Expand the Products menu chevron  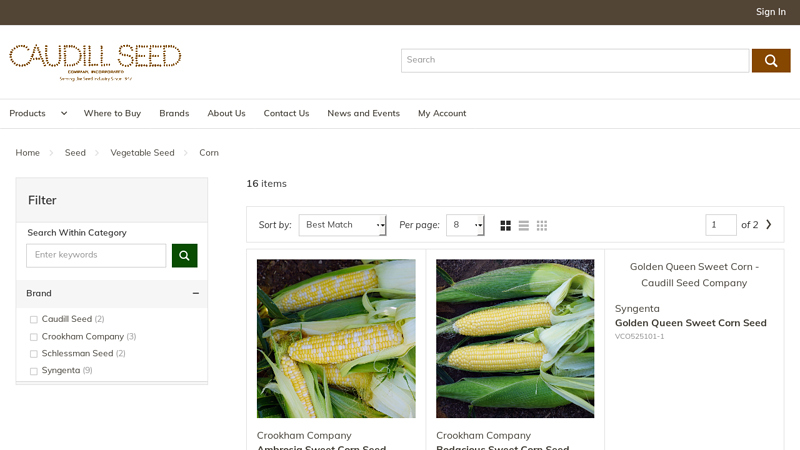pyautogui.click(x=64, y=113)
